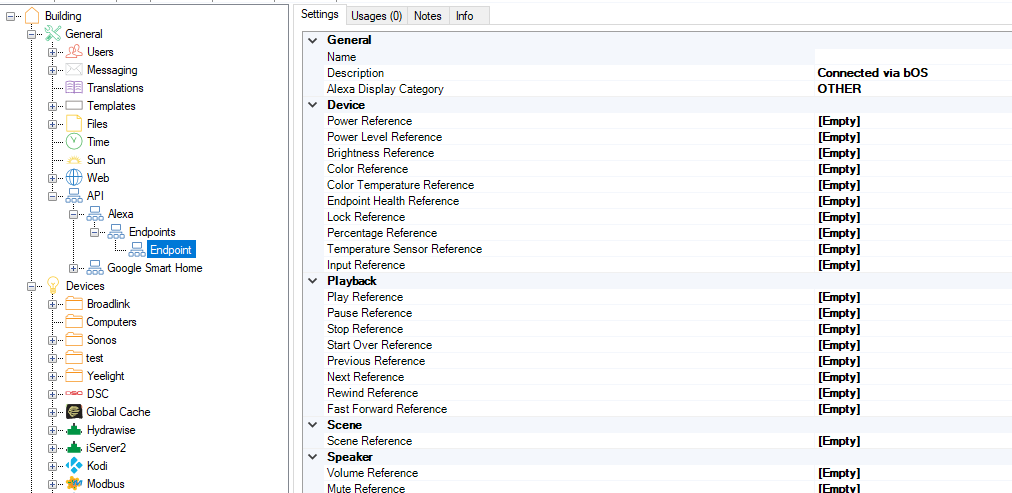
Task: Click the Messaging envelope icon
Action: (x=74, y=70)
